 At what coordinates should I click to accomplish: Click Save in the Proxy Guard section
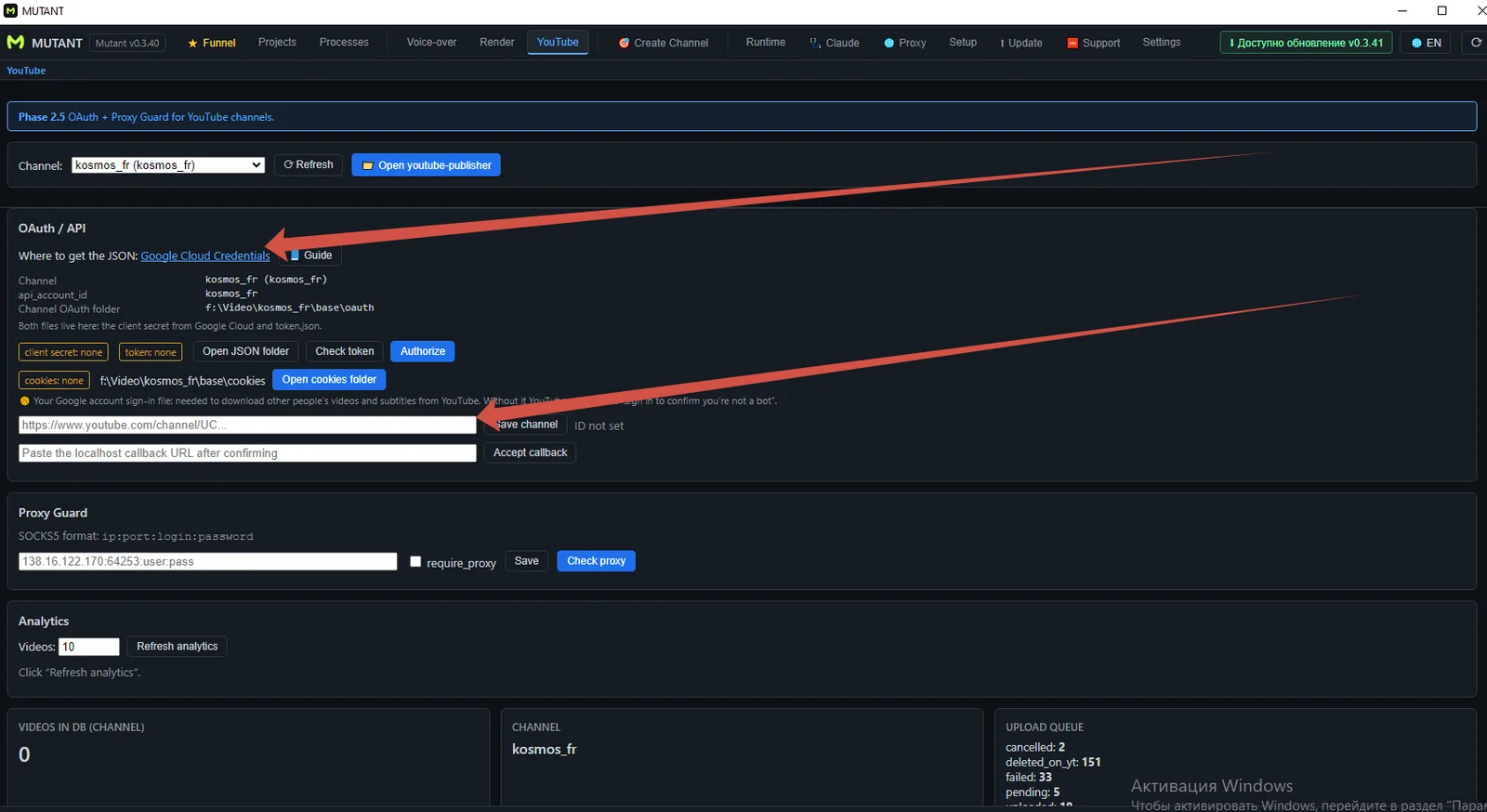pos(526,561)
